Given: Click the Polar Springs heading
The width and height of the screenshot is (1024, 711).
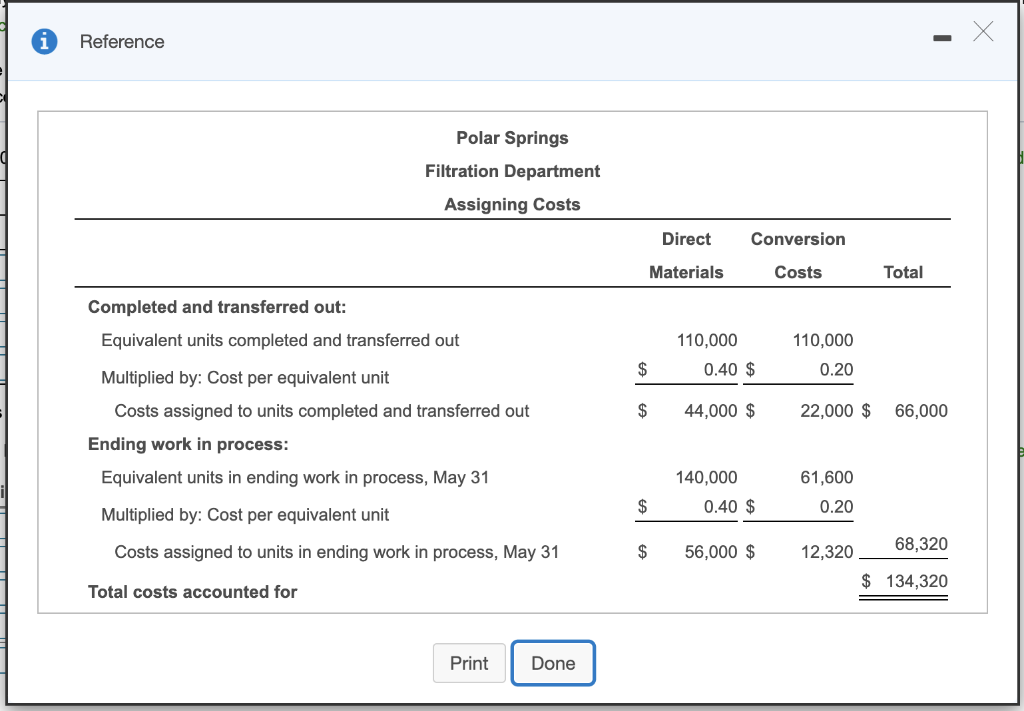Looking at the screenshot, I should coord(512,138).
